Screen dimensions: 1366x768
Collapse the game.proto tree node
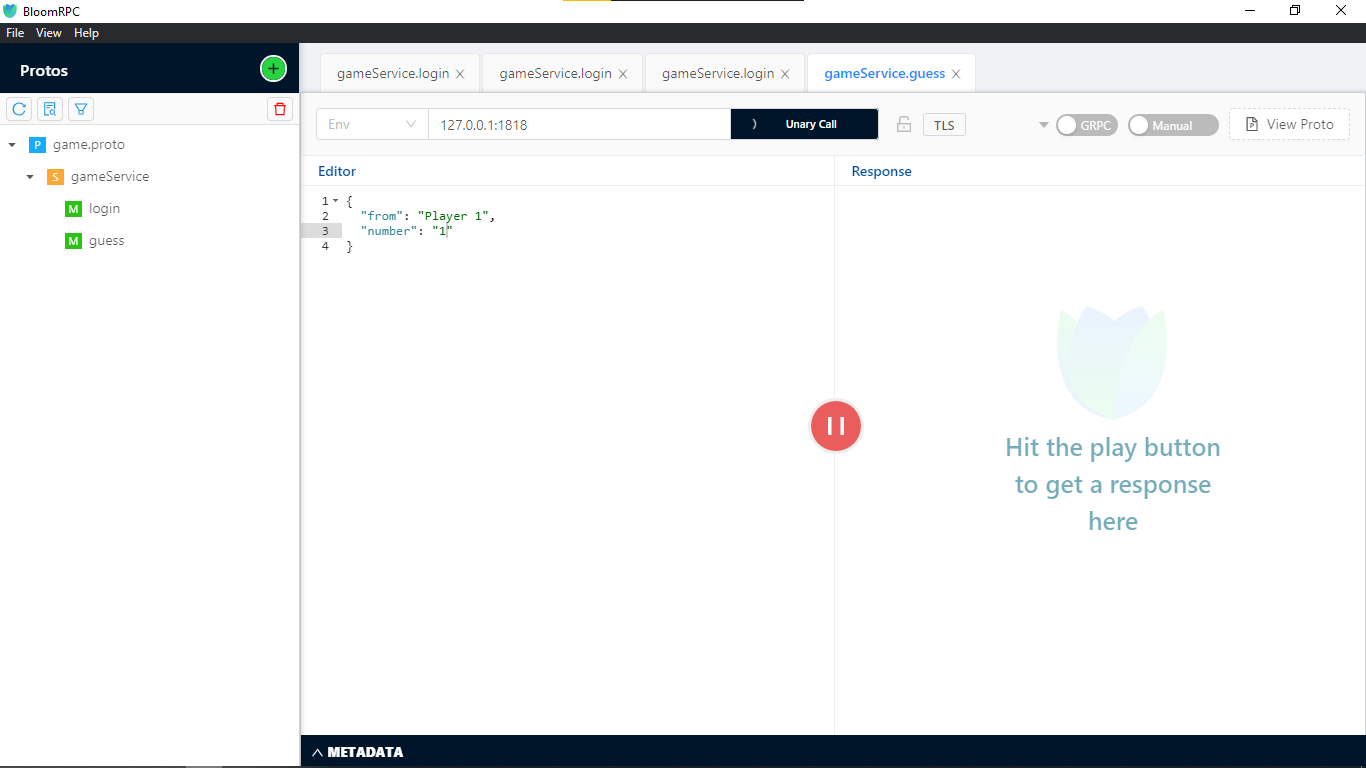12,144
